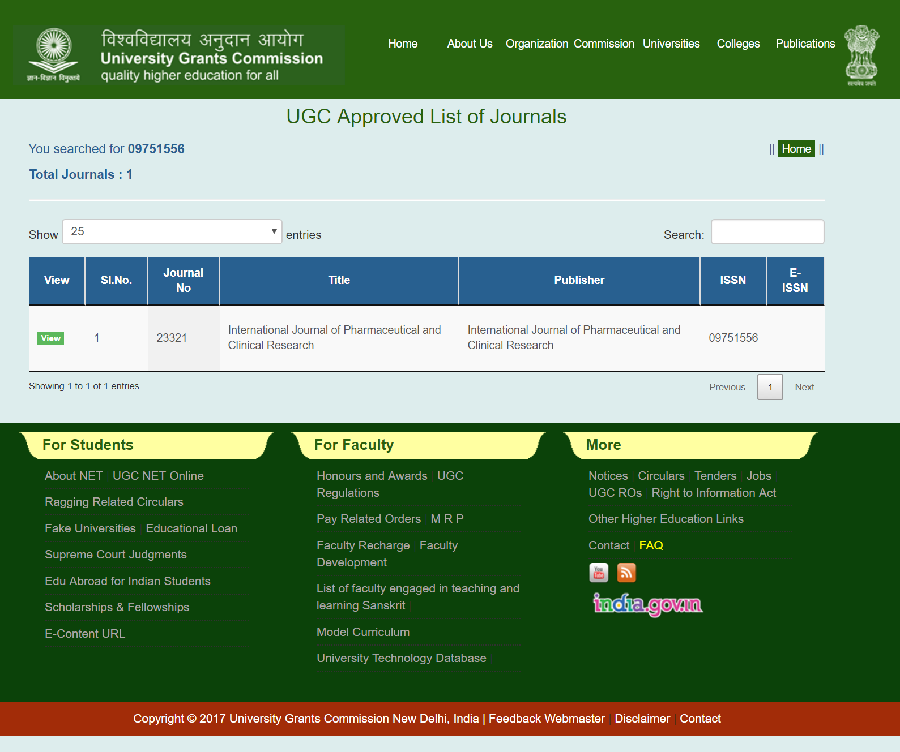Open About NET link
Screen dimensions: 900x752
tap(73, 476)
